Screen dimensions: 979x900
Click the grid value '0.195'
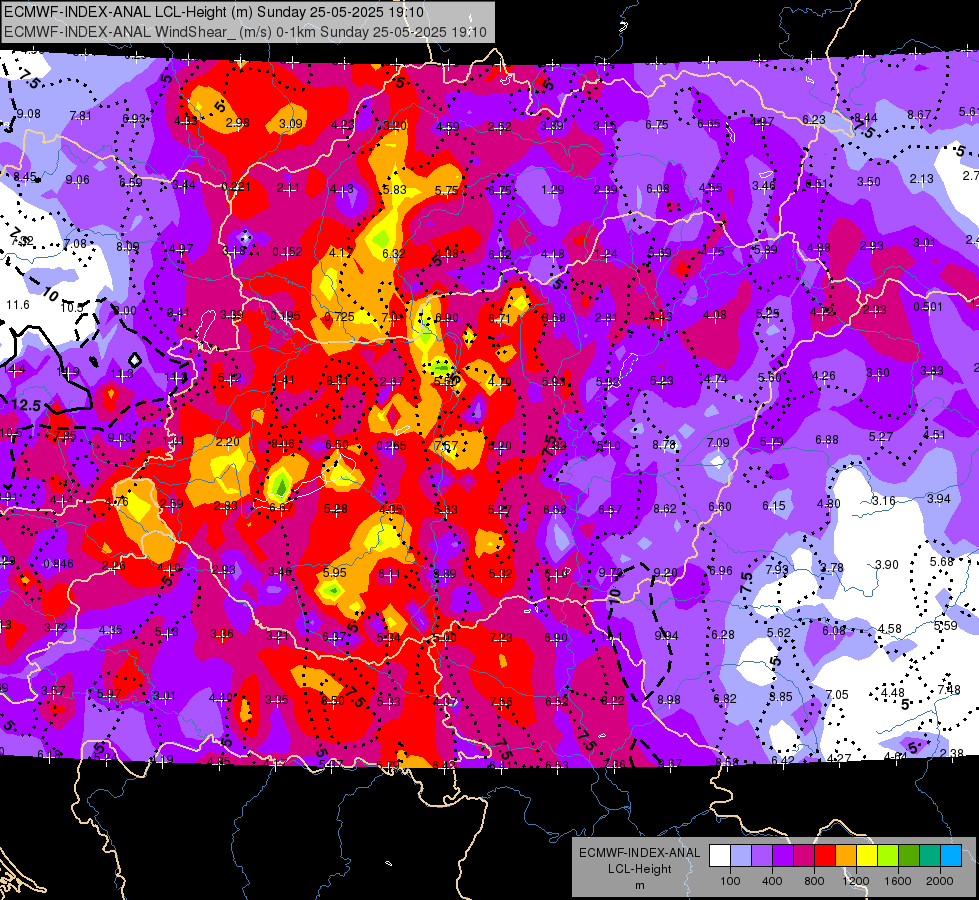(x=285, y=316)
